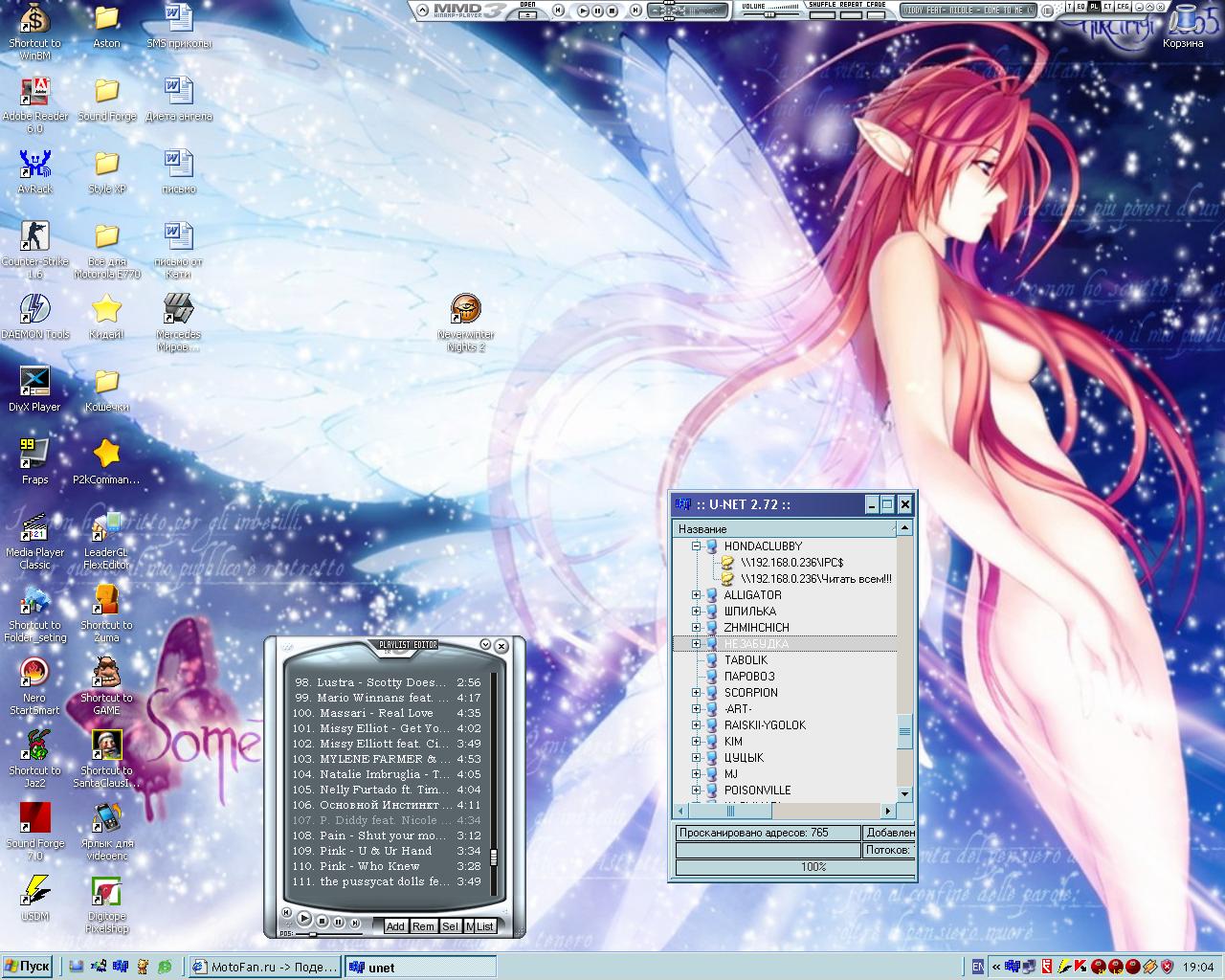
Task: Select the Nero StartSmart icon
Action: pos(34,685)
